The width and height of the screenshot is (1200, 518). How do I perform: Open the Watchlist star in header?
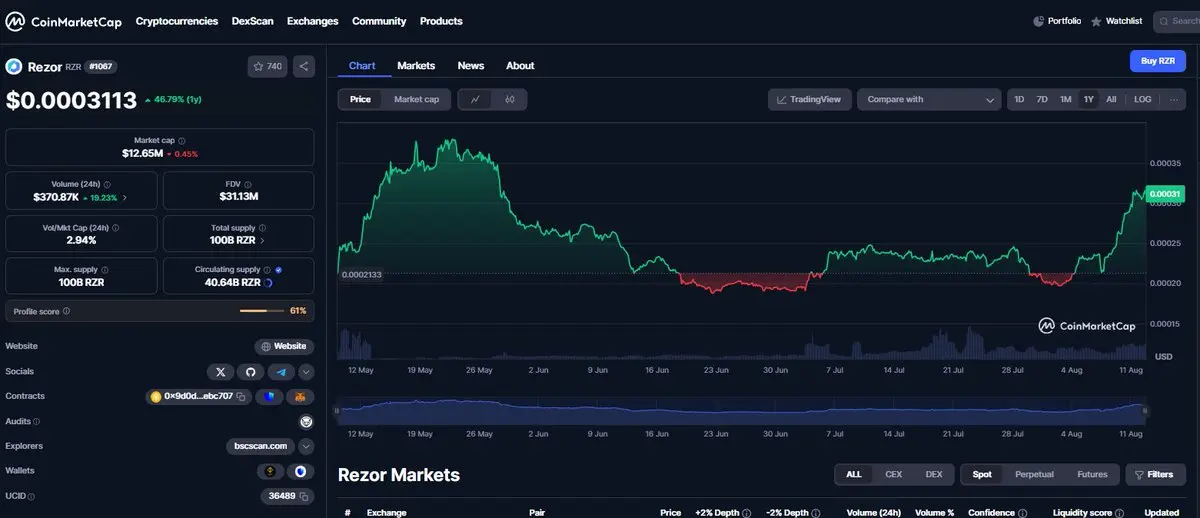1096,21
